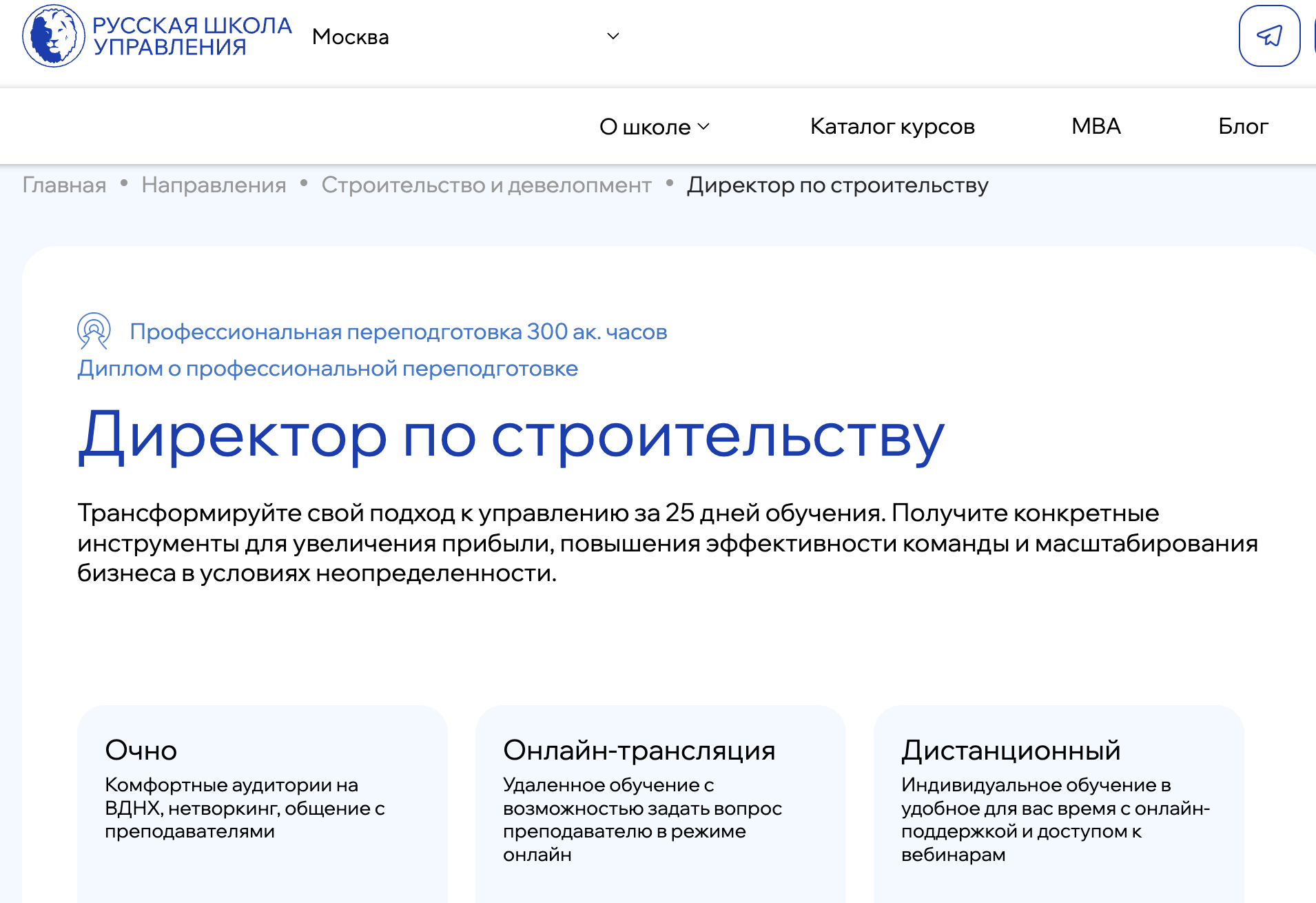Click 'Профессиональная переподготовка 300 ак. часов' label

(398, 332)
